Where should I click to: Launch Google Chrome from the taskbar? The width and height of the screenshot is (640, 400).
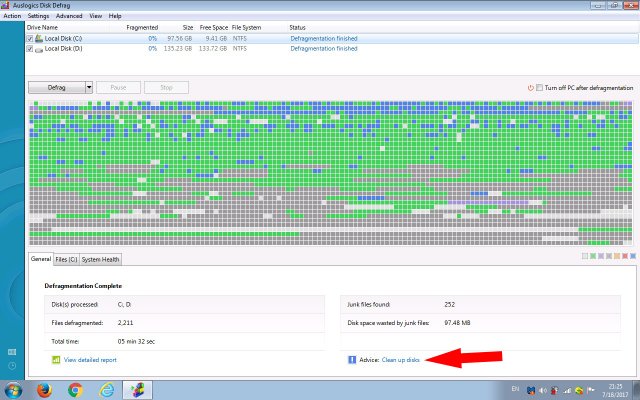[75, 390]
